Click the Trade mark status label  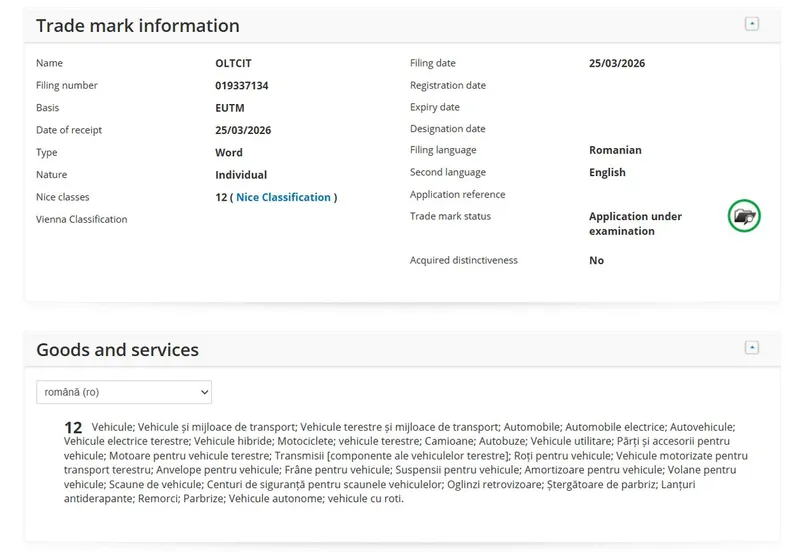click(451, 216)
